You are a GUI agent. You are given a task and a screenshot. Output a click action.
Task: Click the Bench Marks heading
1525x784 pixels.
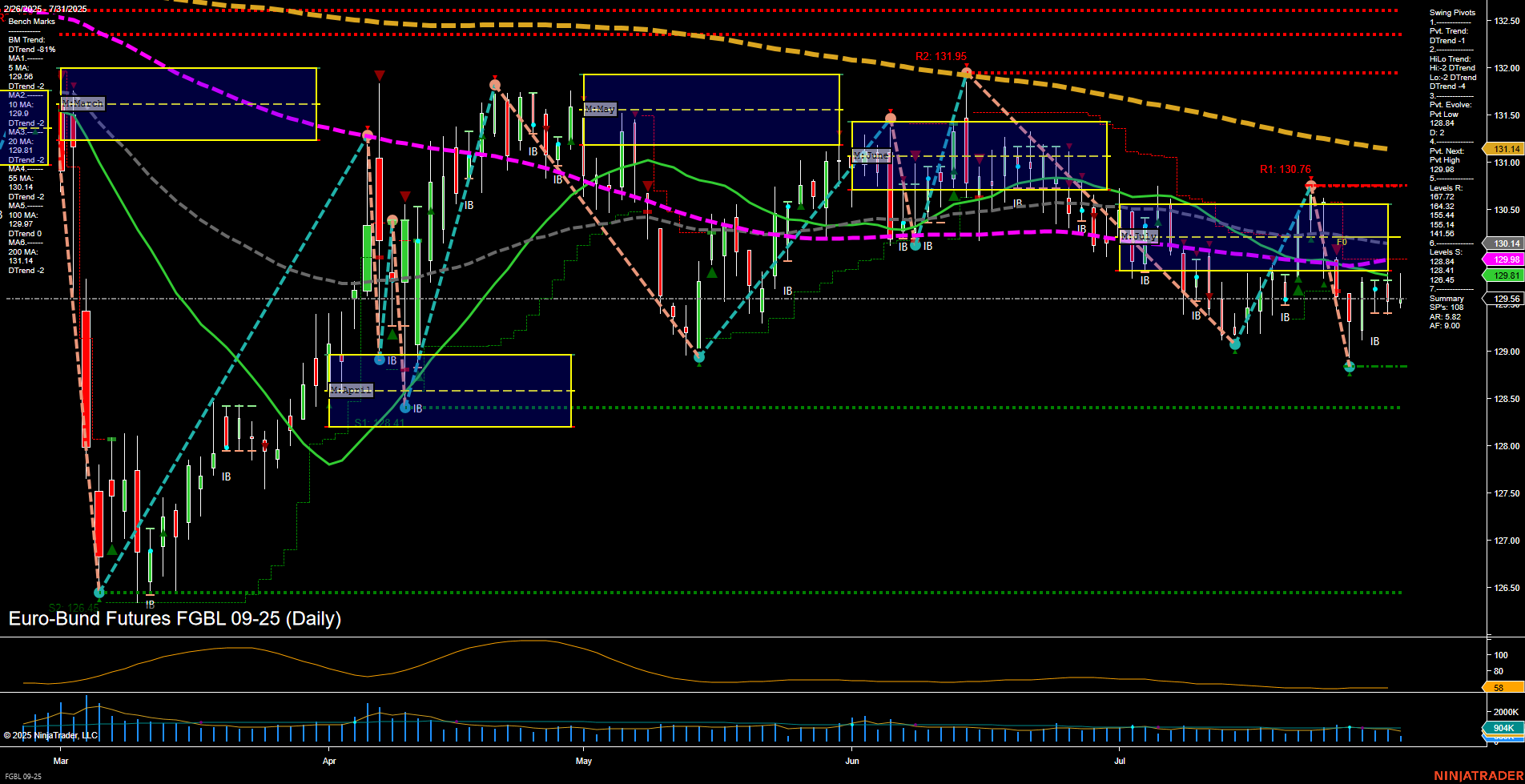click(x=32, y=22)
